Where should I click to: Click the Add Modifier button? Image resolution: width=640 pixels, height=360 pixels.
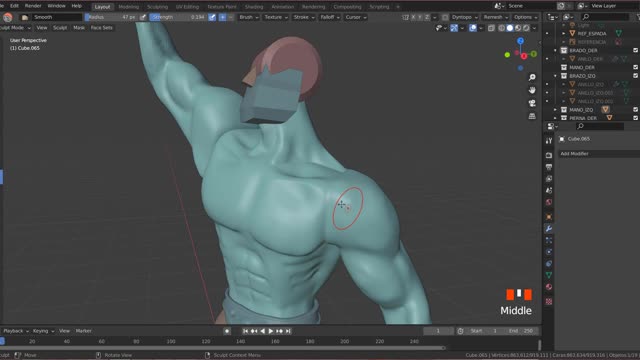(598, 154)
